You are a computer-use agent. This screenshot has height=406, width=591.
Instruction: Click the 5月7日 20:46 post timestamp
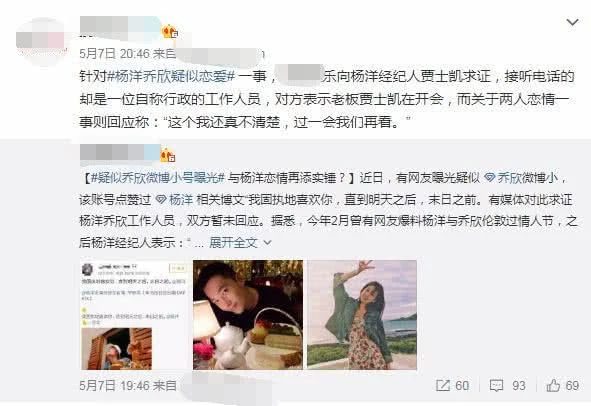point(115,54)
